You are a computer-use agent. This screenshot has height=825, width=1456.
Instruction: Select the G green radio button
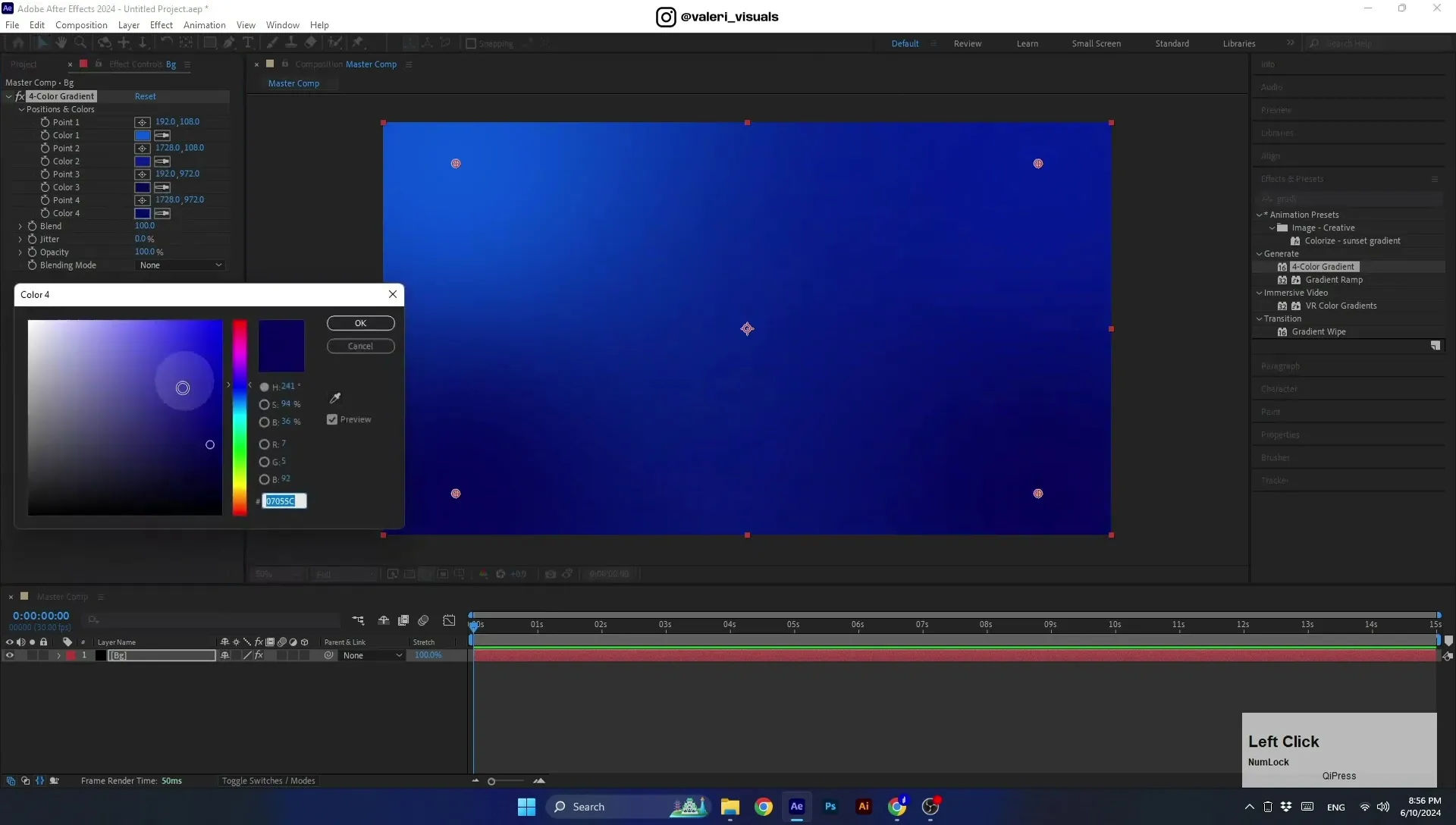click(264, 462)
